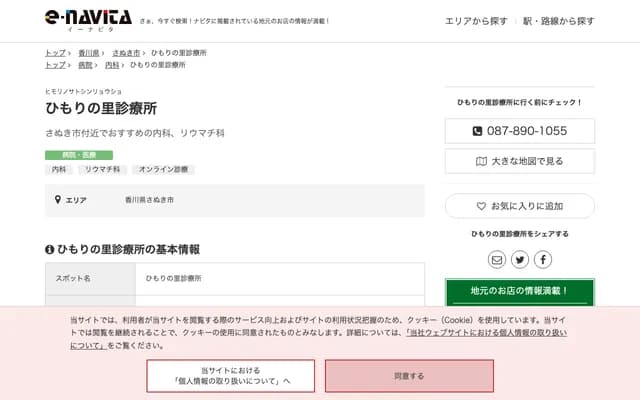The width and height of the screenshot is (640, 400).
Task: Open エリアから探す in the header
Action: pos(476,21)
